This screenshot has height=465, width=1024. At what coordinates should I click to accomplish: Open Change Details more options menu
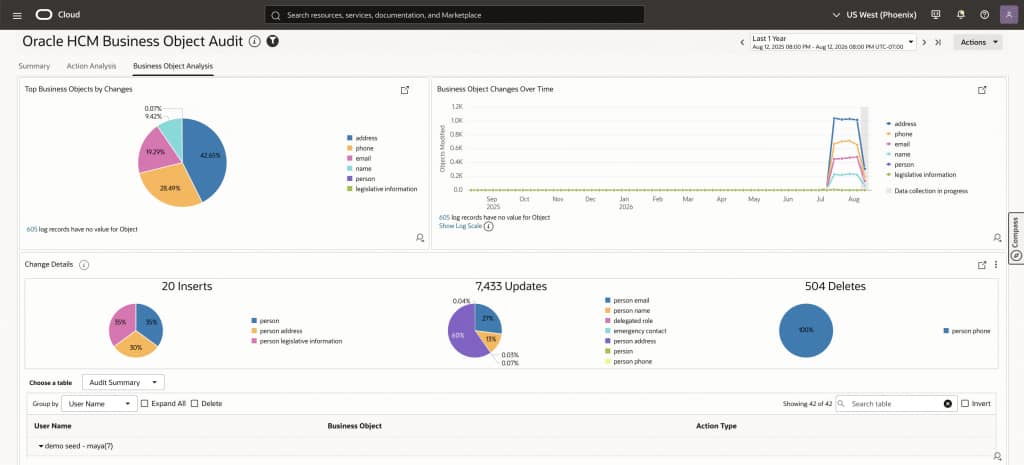point(996,265)
